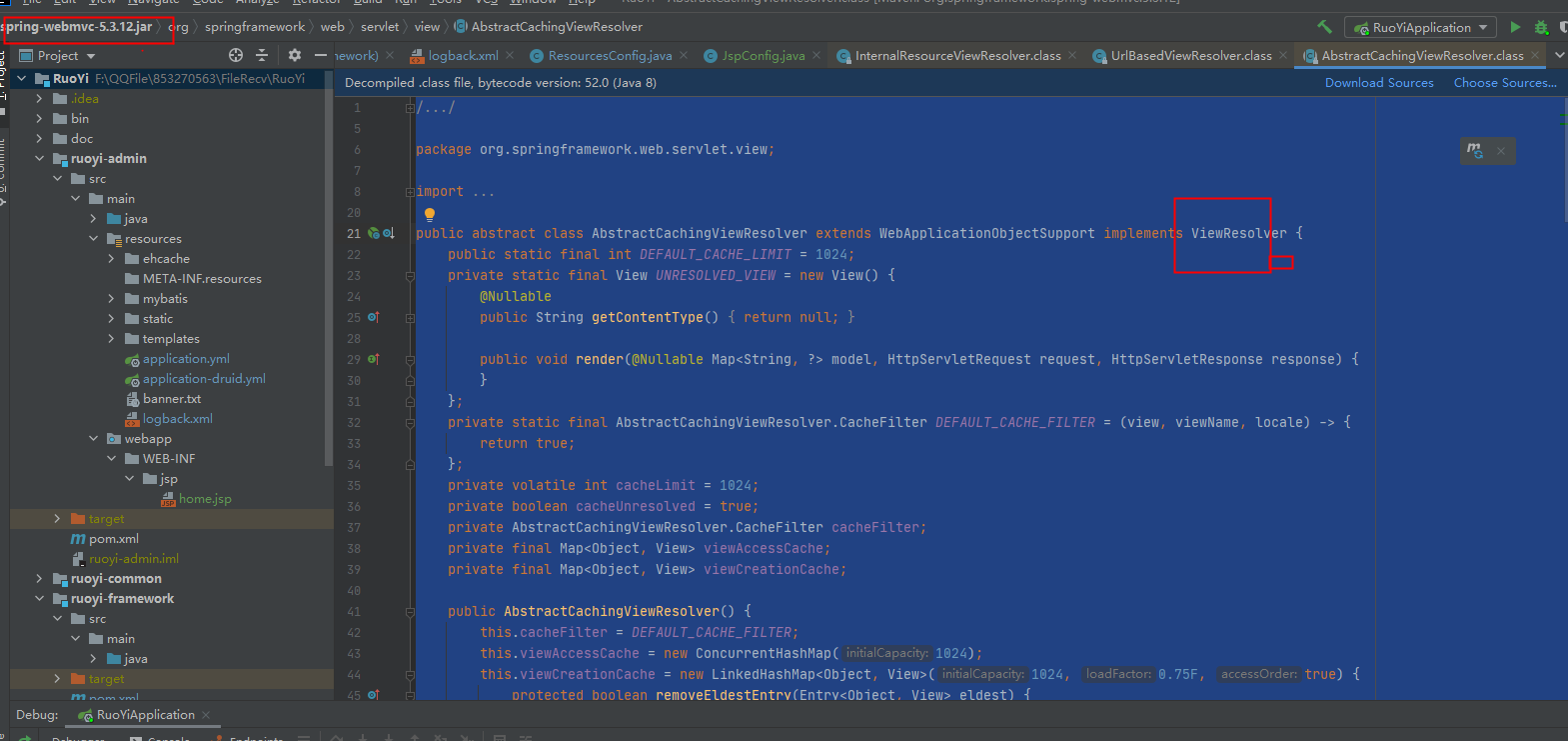Viewport: 1568px width, 741px height.
Task: Close the JspConfig.java tab
Action: (x=816, y=55)
